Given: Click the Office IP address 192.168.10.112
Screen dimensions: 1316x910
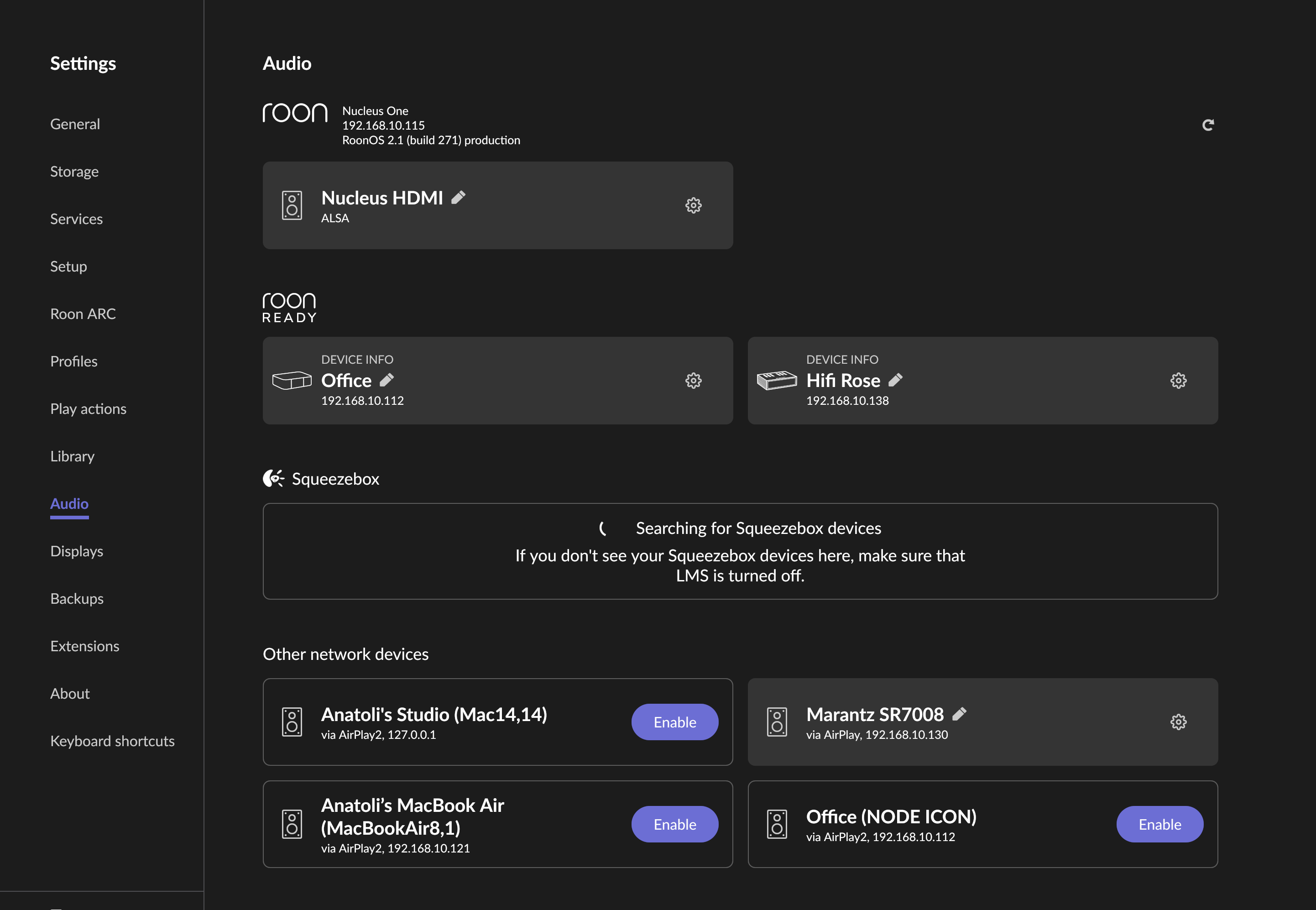Looking at the screenshot, I should pyautogui.click(x=362, y=400).
